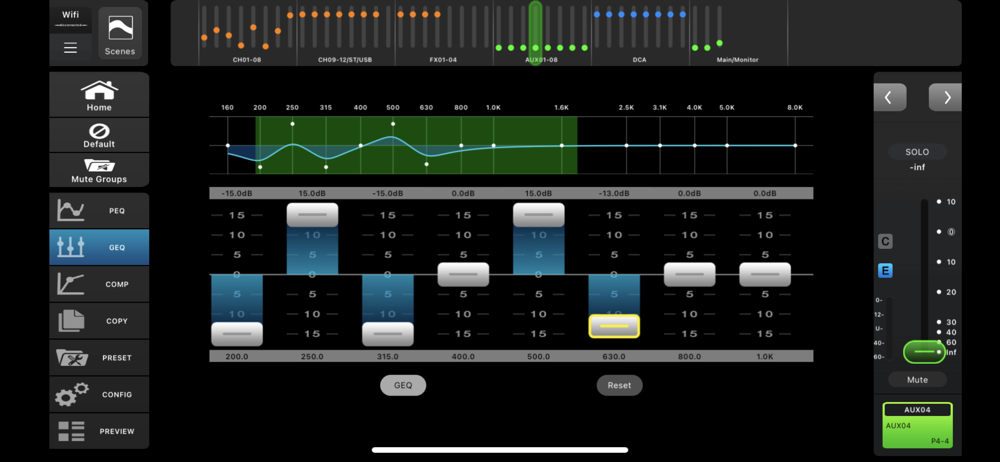This screenshot has width=1000, height=462.
Task: Click the 315.0 Hz band slider handle
Action: [x=388, y=334]
